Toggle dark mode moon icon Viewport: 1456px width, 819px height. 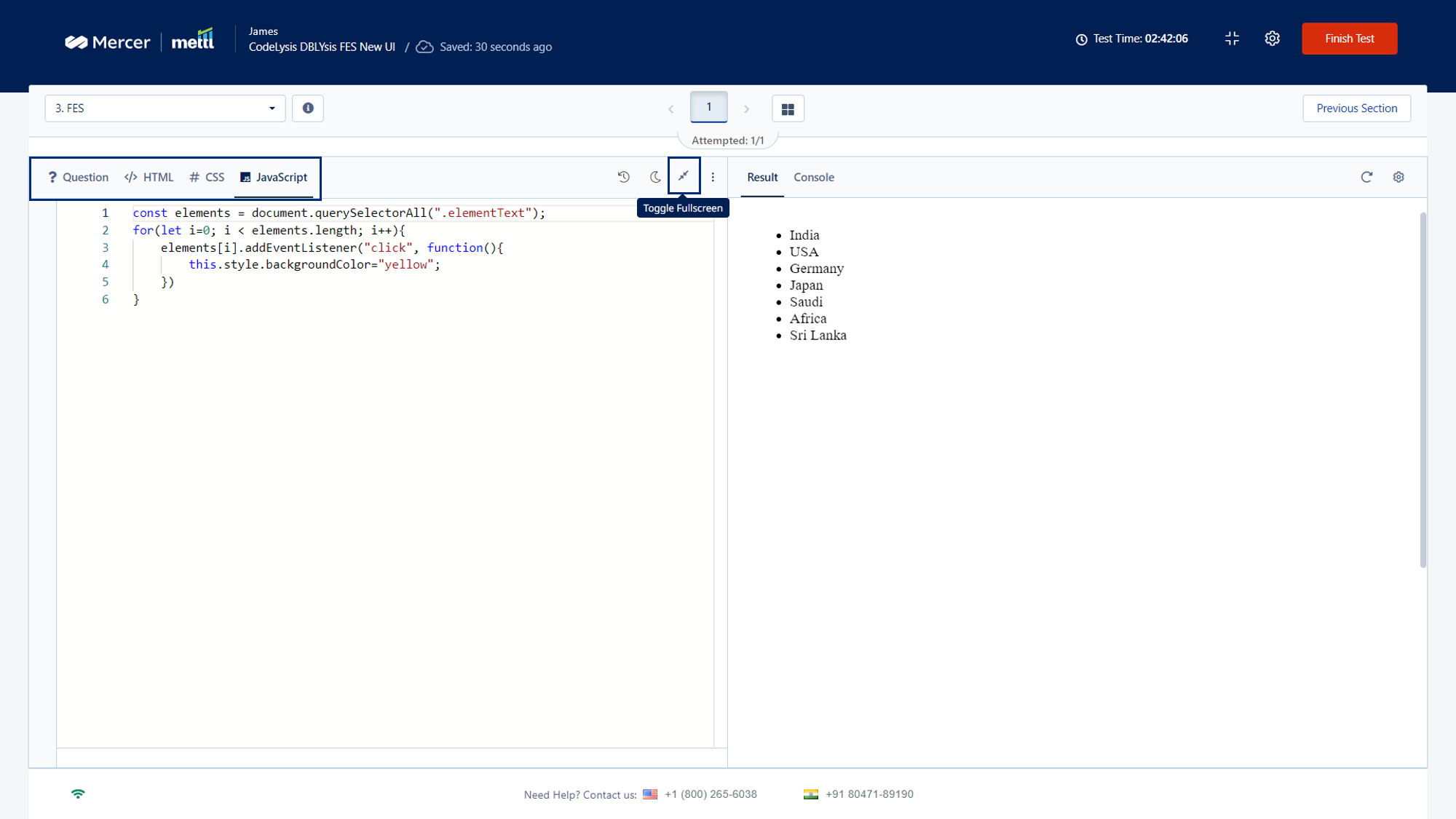pos(655,177)
